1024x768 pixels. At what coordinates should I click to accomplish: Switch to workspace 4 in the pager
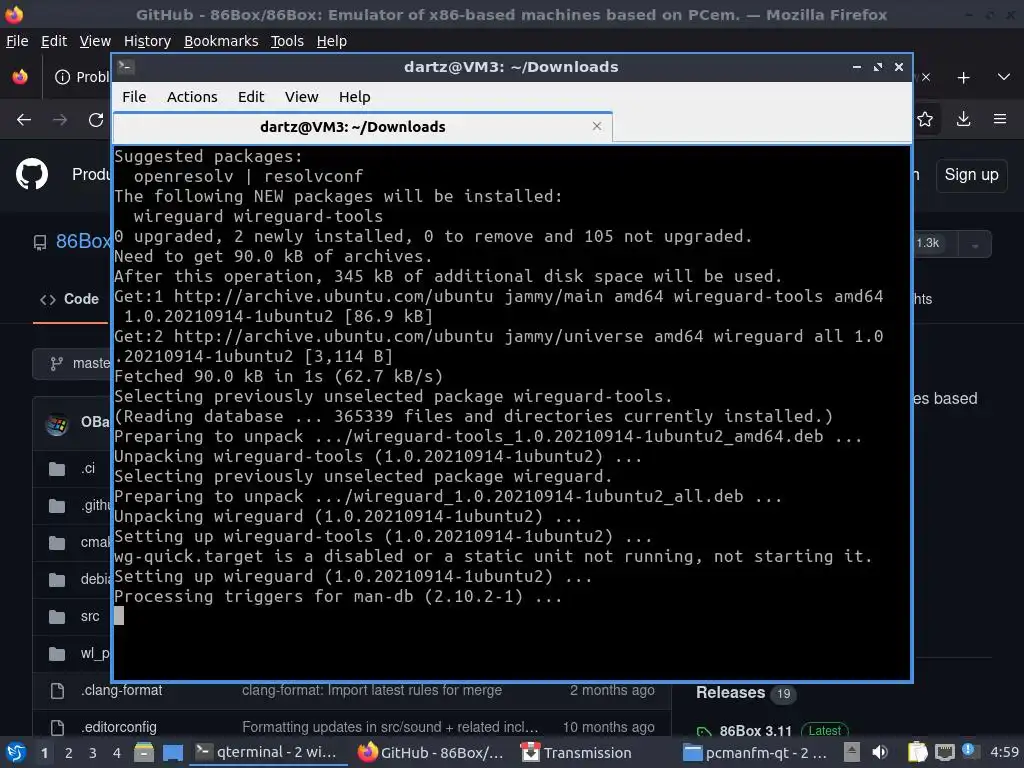(116, 753)
